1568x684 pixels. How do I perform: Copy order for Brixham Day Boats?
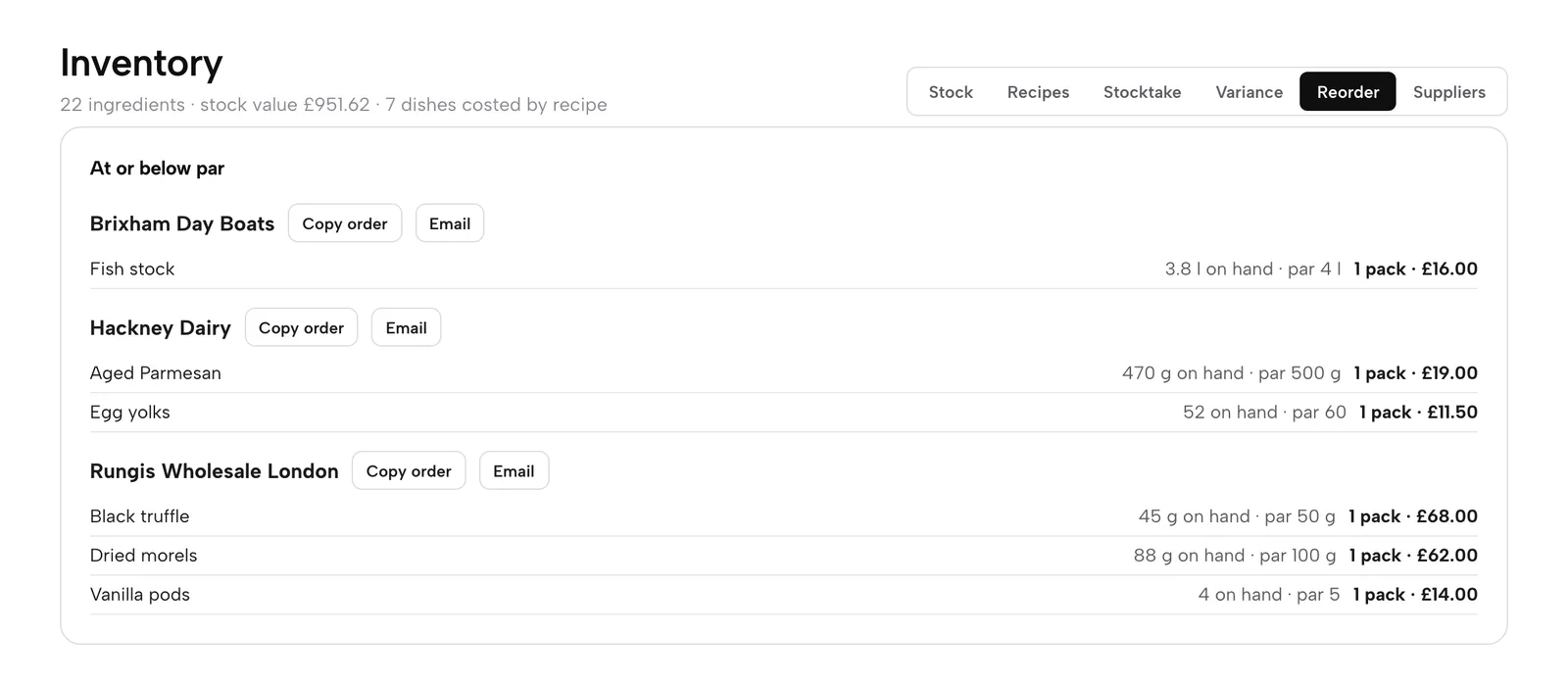(x=345, y=223)
